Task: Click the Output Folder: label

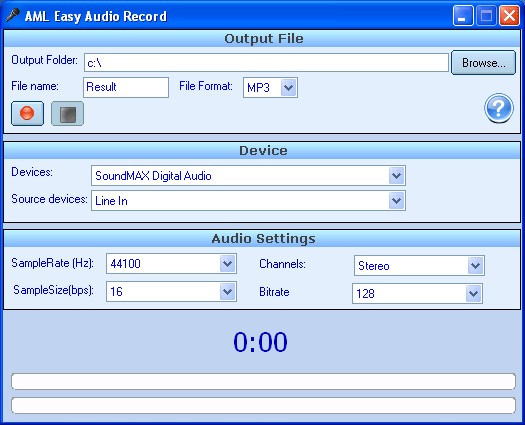Action: pyautogui.click(x=44, y=60)
